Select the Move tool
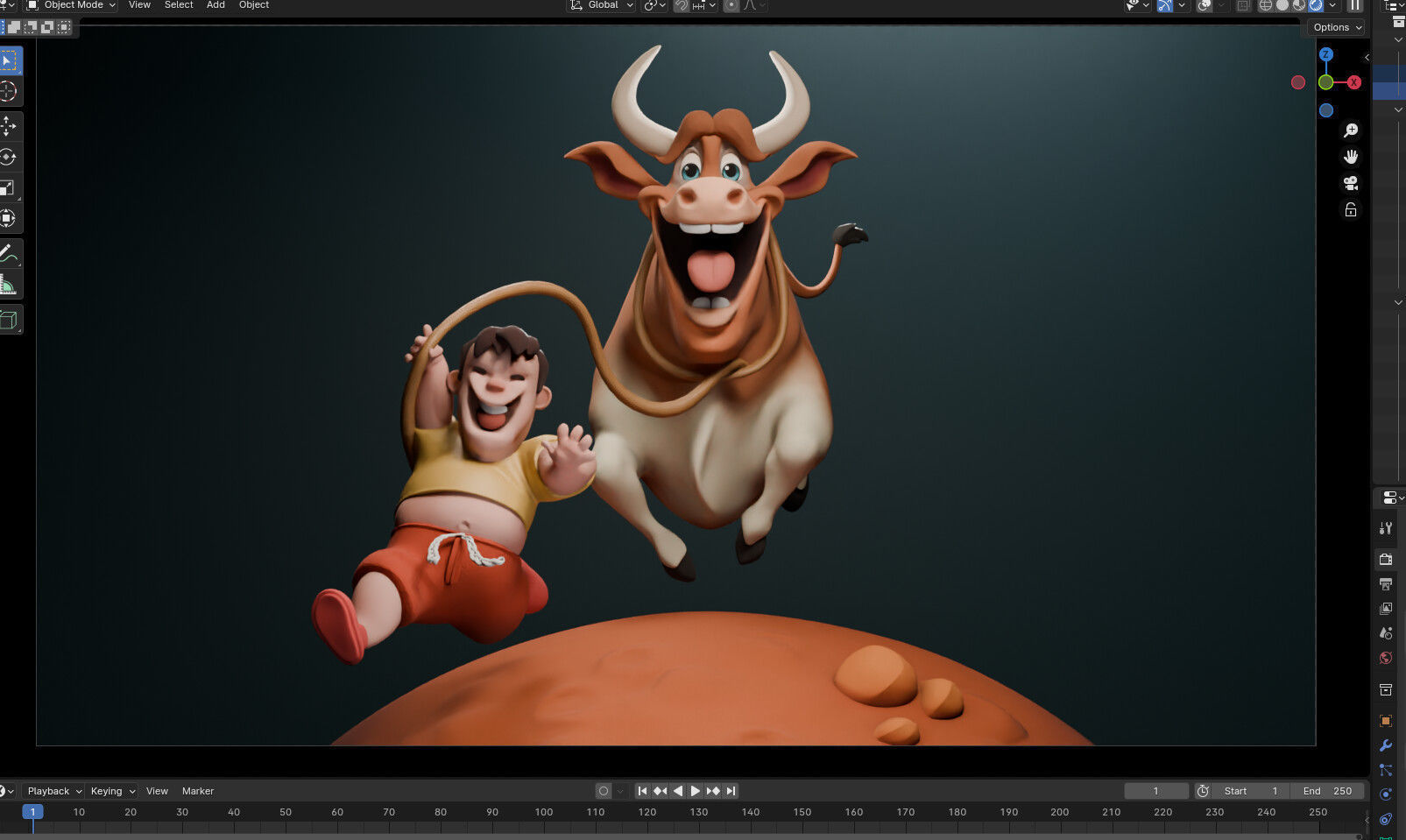The height and width of the screenshot is (840, 1406). pyautogui.click(x=9, y=126)
